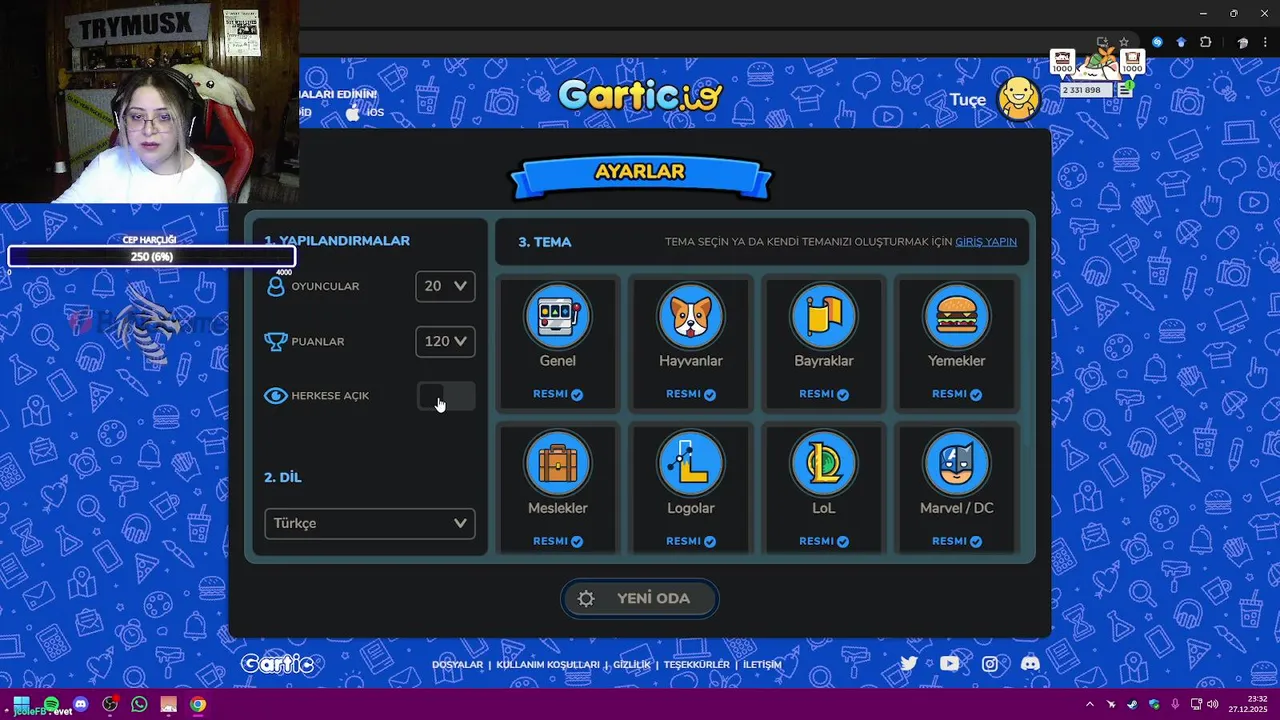Image resolution: width=1280 pixels, height=720 pixels.
Task: Open the Dosyalar footer link
Action: [x=457, y=664]
